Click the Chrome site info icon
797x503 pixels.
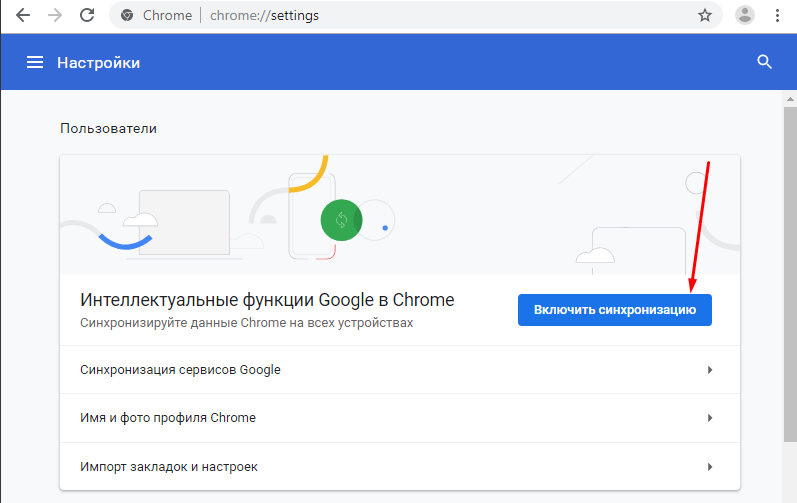[x=127, y=15]
